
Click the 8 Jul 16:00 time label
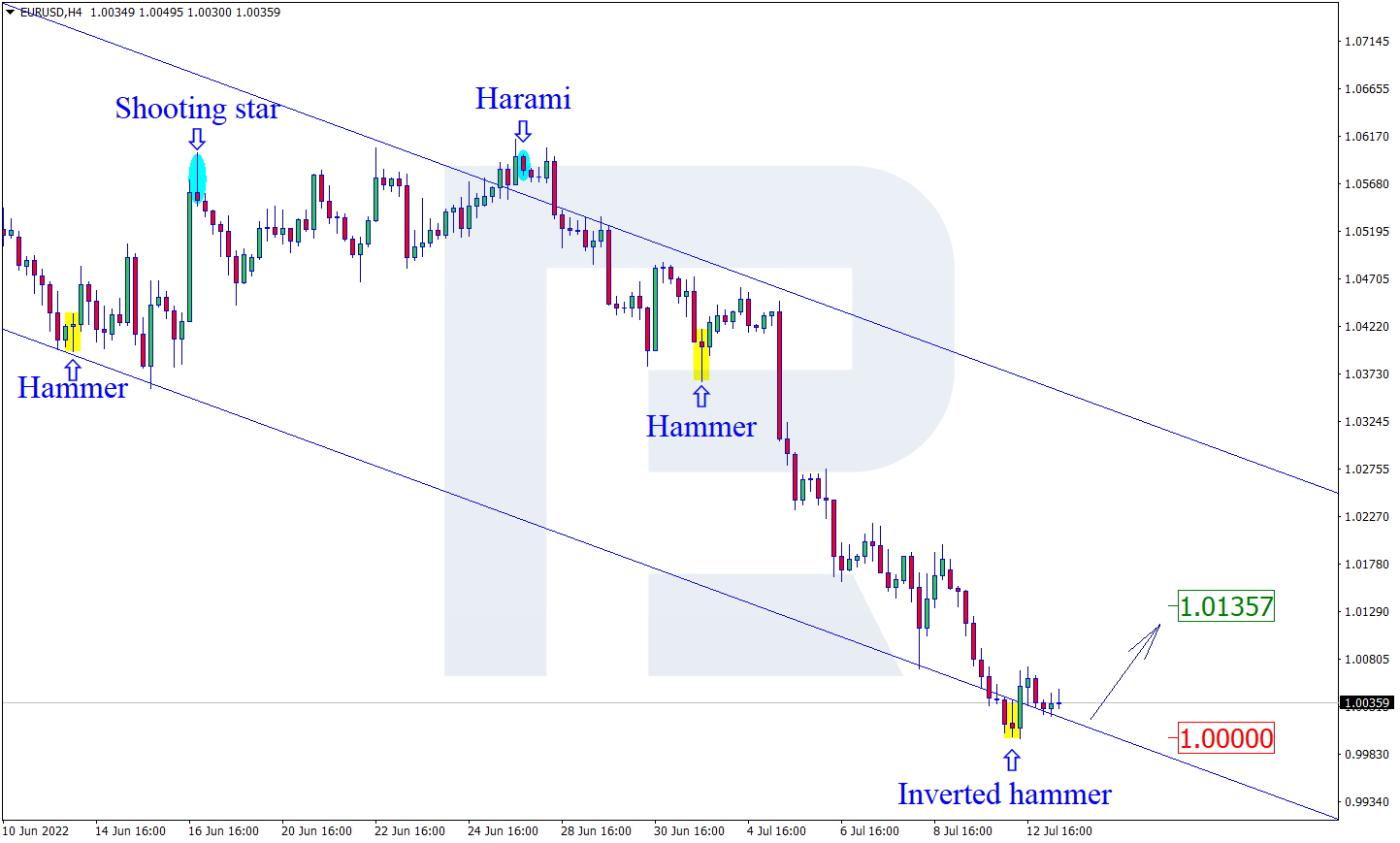[x=962, y=831]
